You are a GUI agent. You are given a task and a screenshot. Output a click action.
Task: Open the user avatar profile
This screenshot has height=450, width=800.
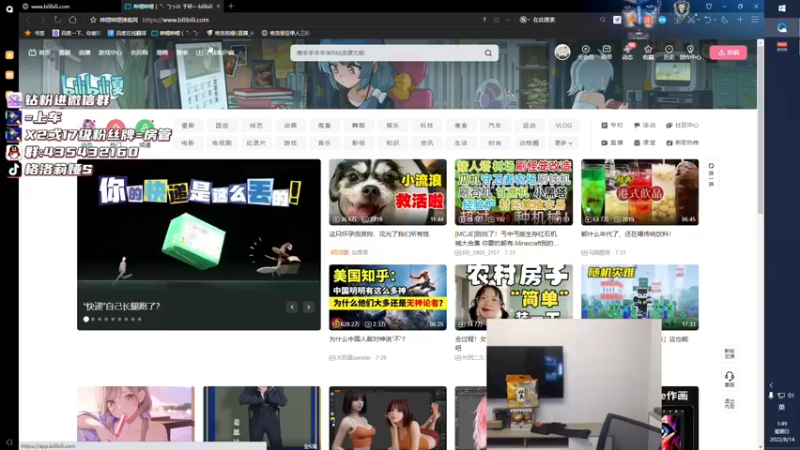pyautogui.click(x=562, y=52)
